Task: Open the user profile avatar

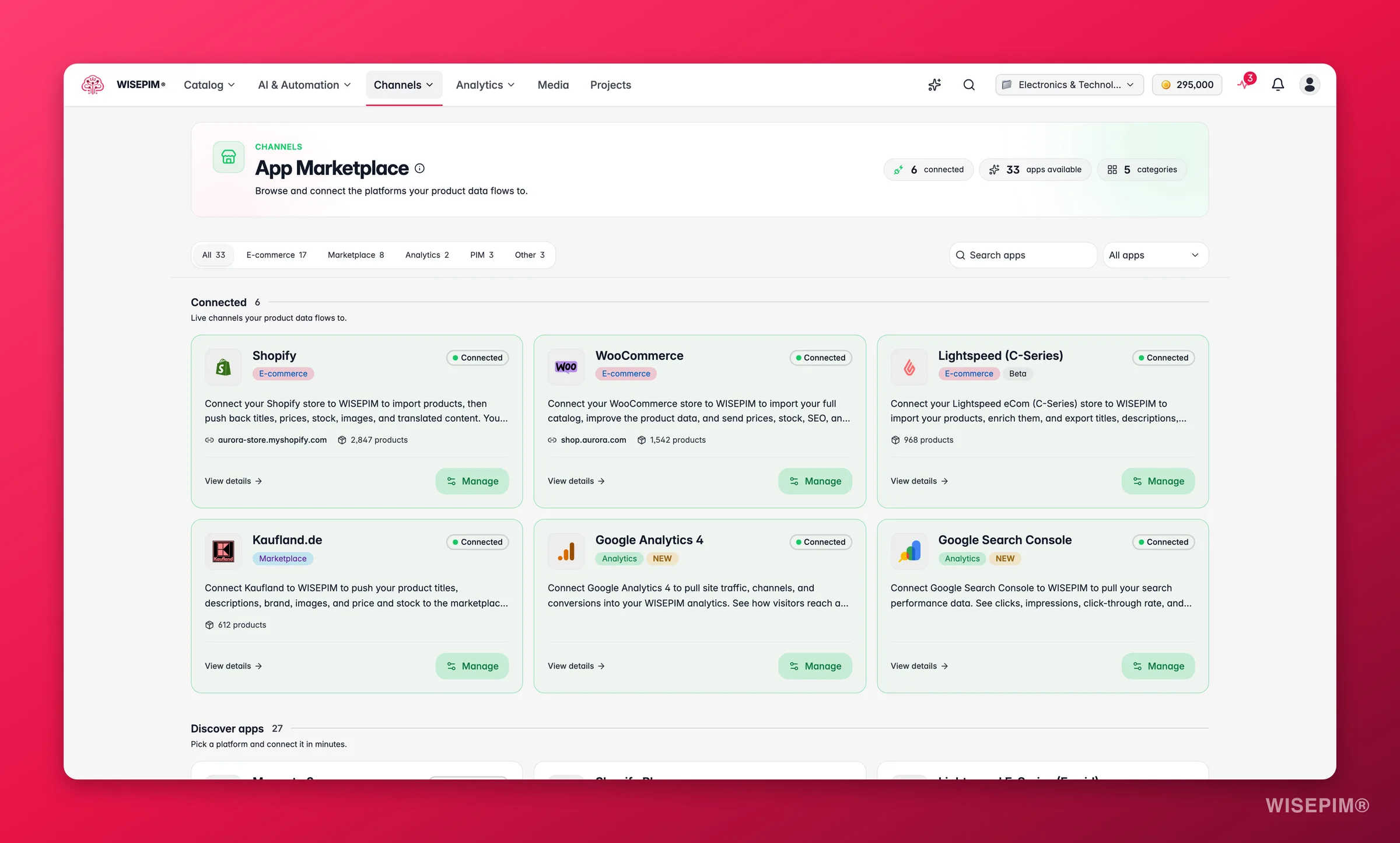Action: [x=1309, y=85]
